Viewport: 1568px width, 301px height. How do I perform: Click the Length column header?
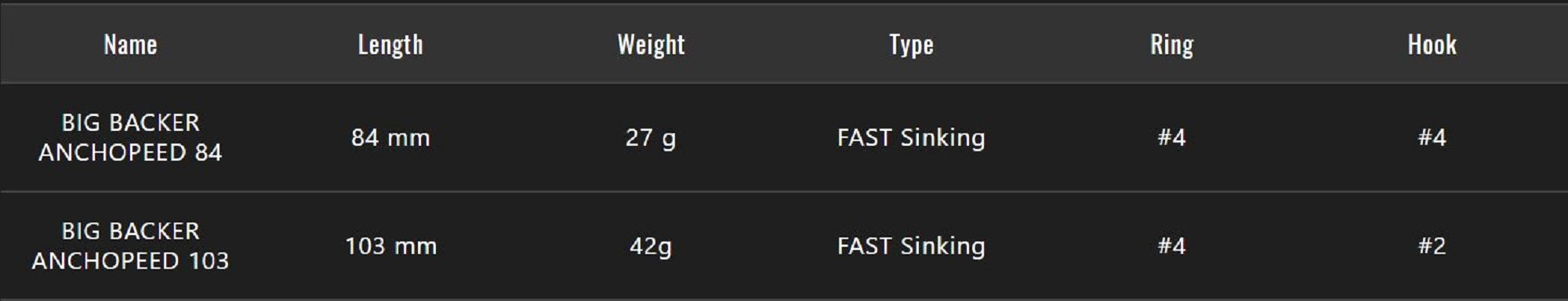(x=390, y=45)
